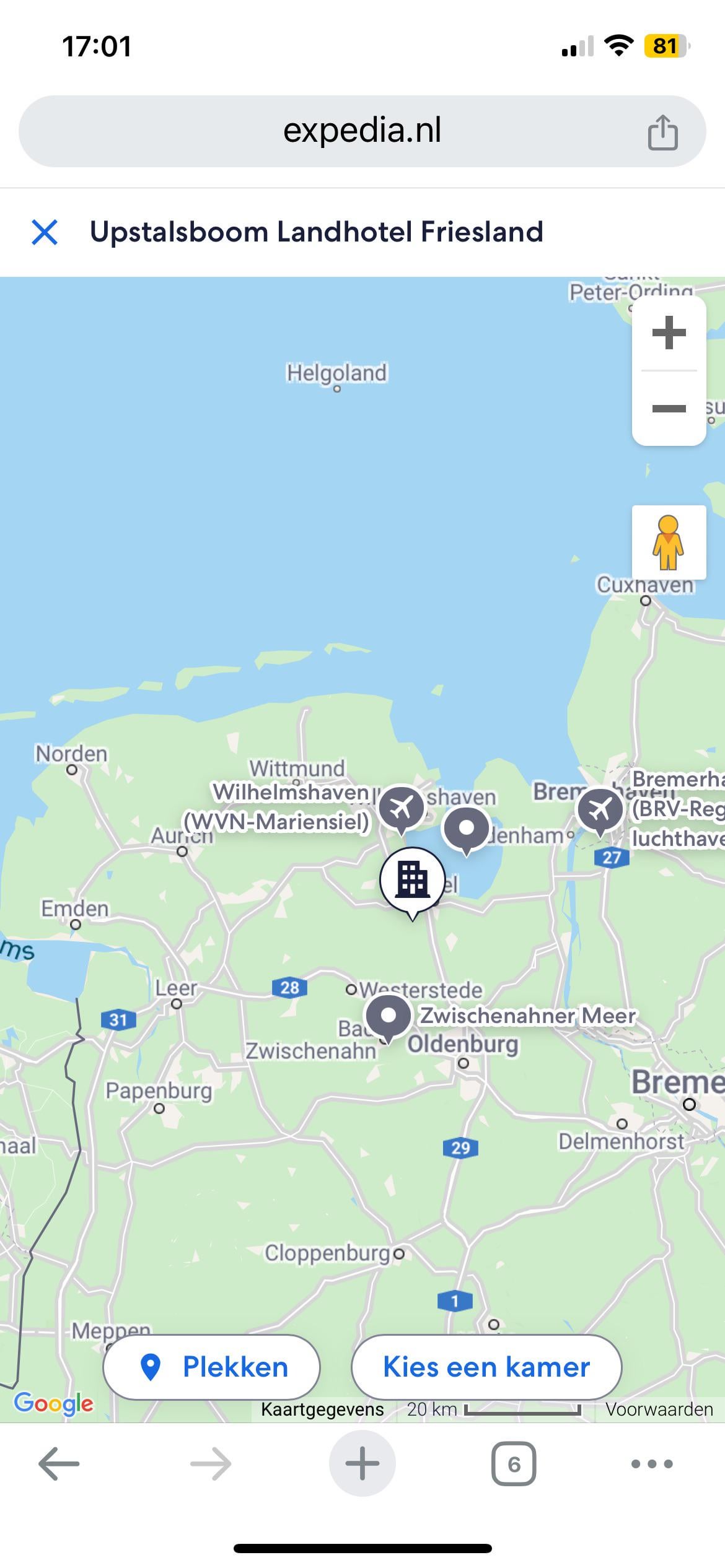Image resolution: width=725 pixels, height=1568 pixels.
Task: Select the Street View pegman icon
Action: coord(669,542)
